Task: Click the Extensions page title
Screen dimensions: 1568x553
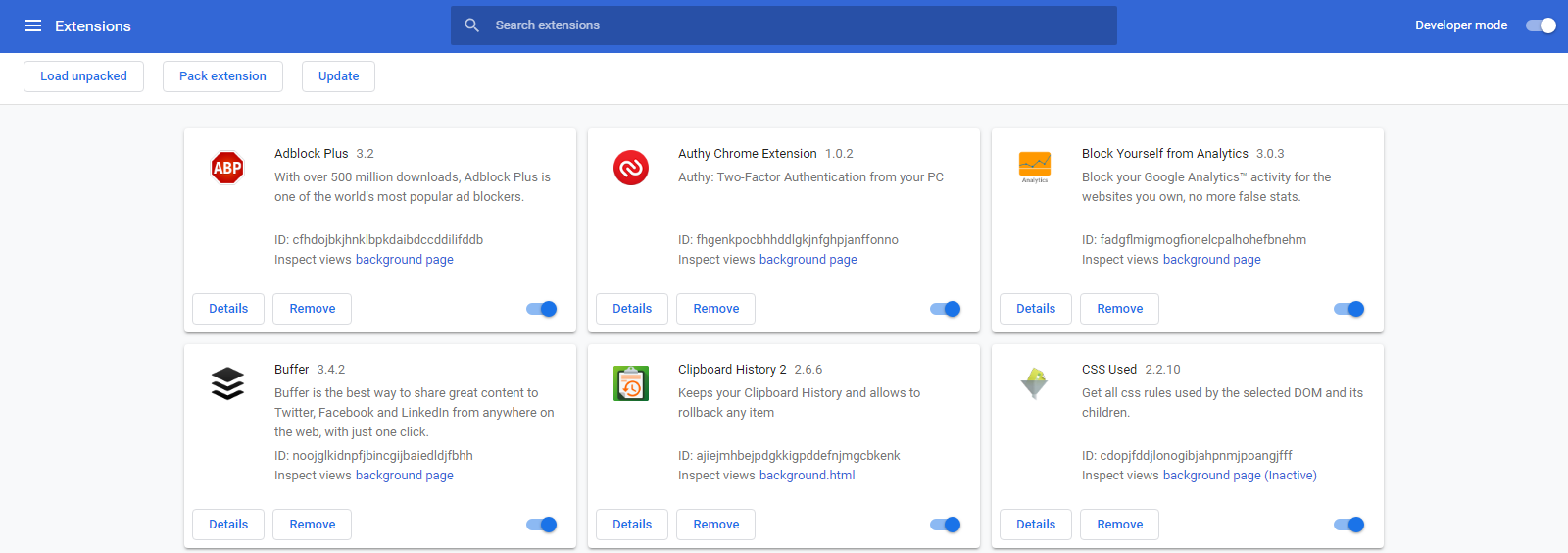Action: click(x=93, y=26)
